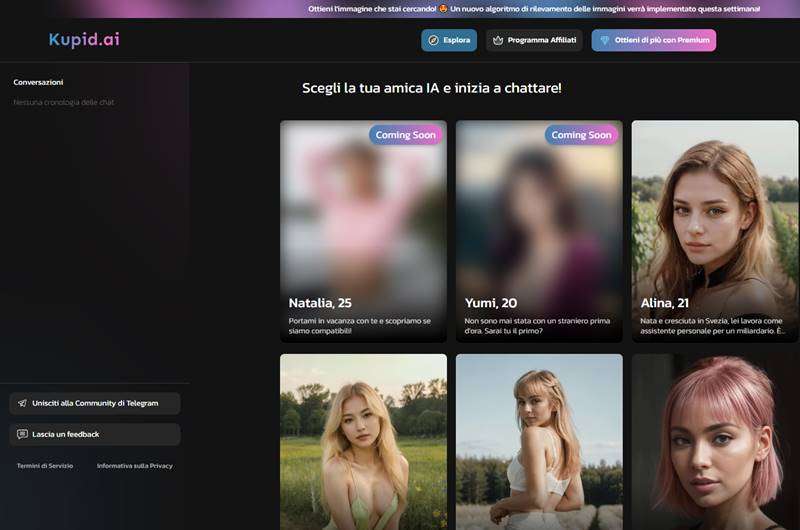800x530 pixels.
Task: Click the 'Nessuna cronologia delle chat' text
Action: pyautogui.click(x=64, y=103)
